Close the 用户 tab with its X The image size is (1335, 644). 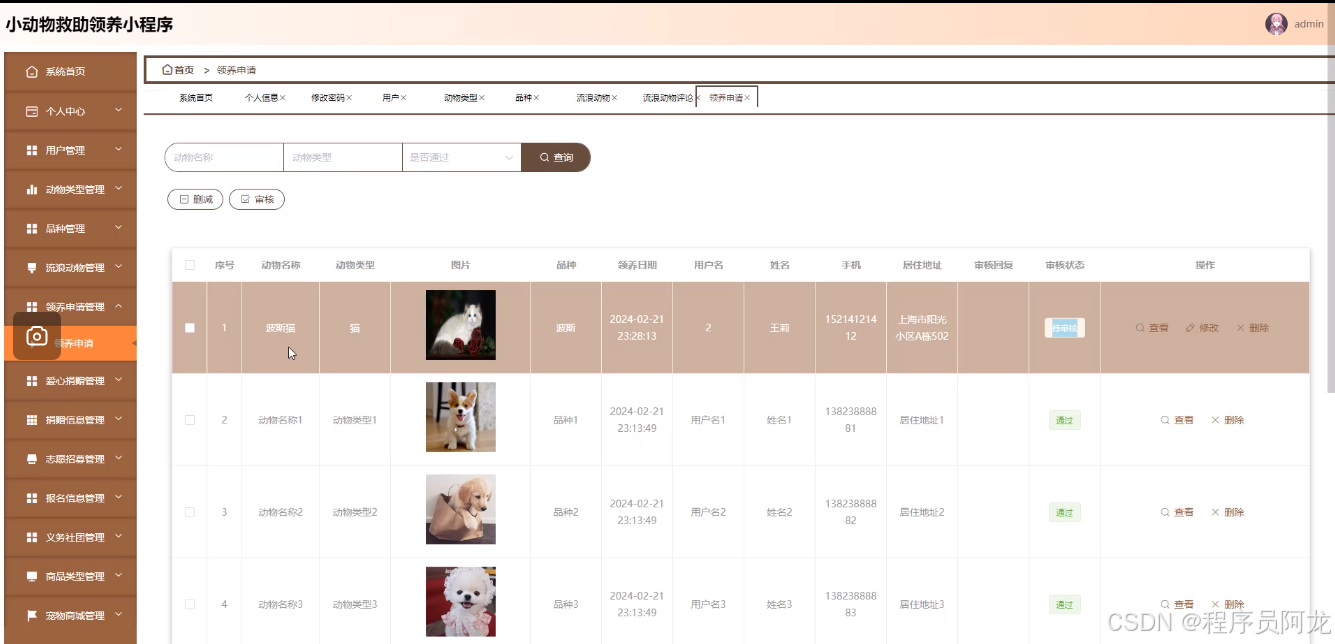pos(404,98)
